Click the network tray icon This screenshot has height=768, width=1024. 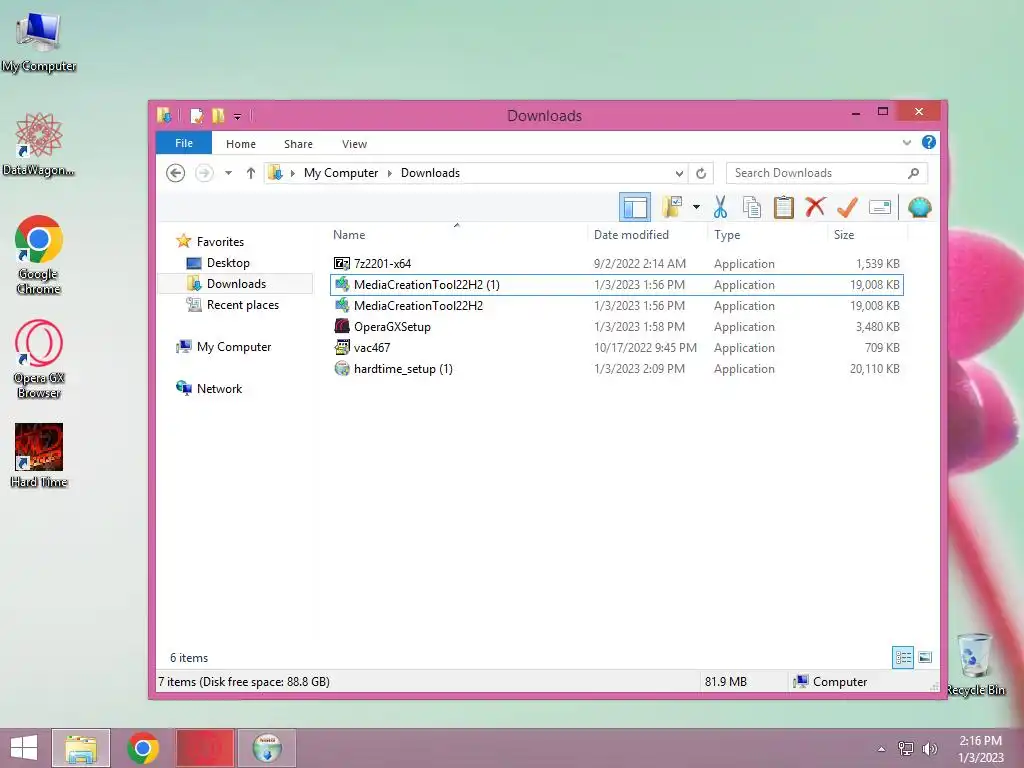click(x=906, y=748)
